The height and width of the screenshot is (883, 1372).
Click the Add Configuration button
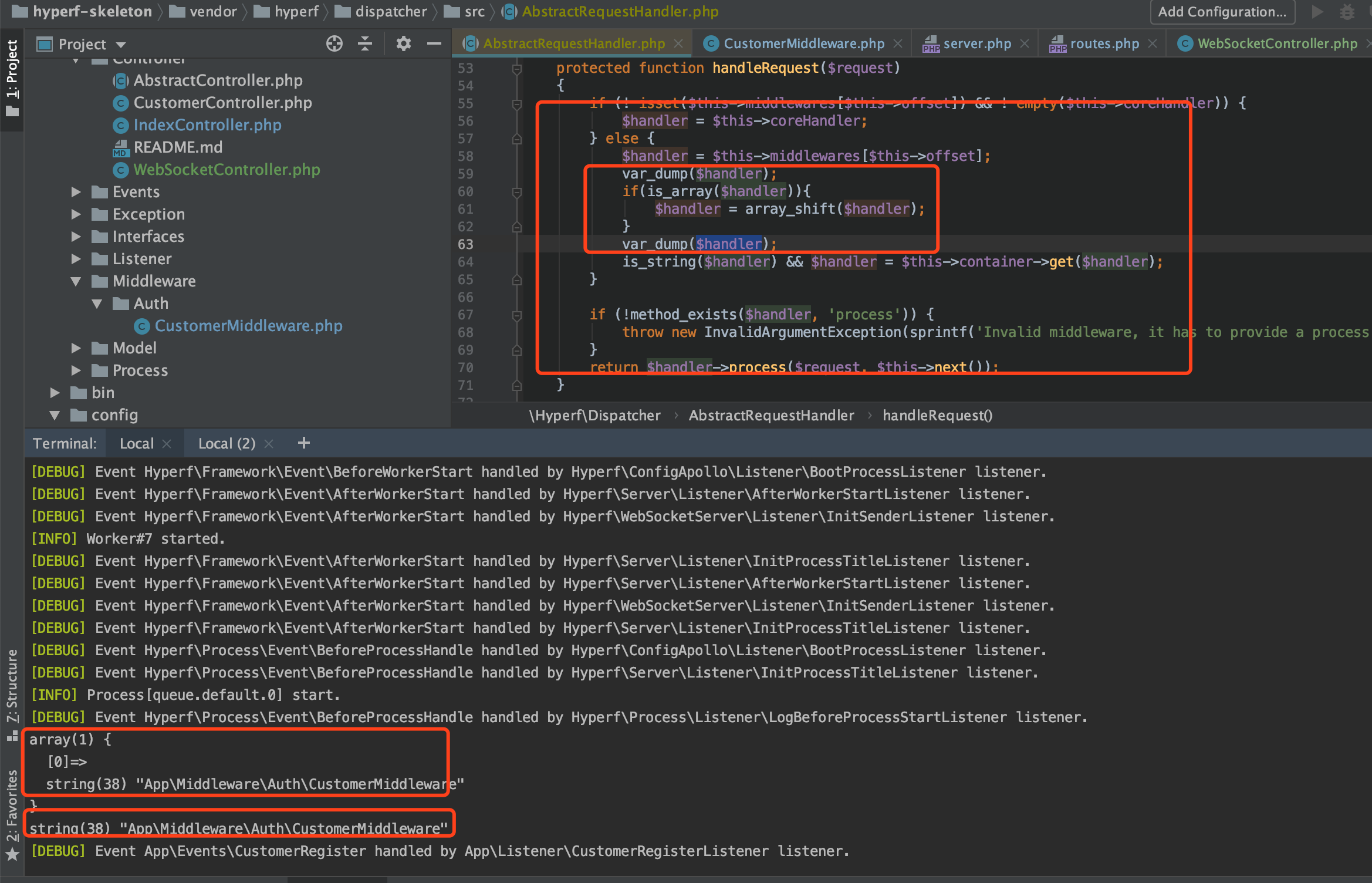point(1222,12)
